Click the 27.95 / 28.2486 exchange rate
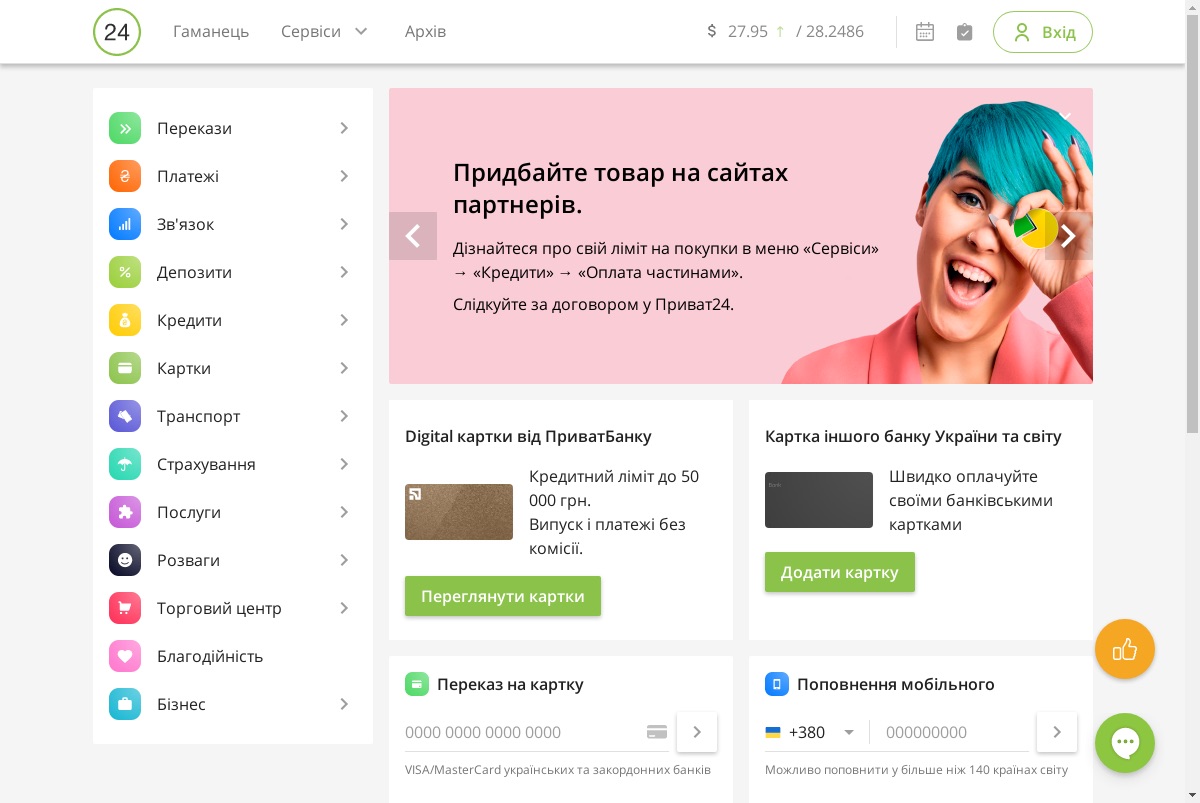 pos(796,31)
